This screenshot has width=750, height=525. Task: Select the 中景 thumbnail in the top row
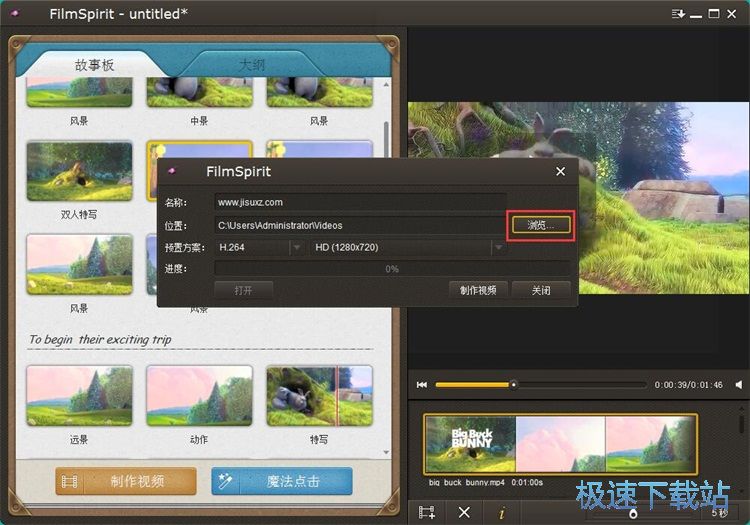click(199, 93)
